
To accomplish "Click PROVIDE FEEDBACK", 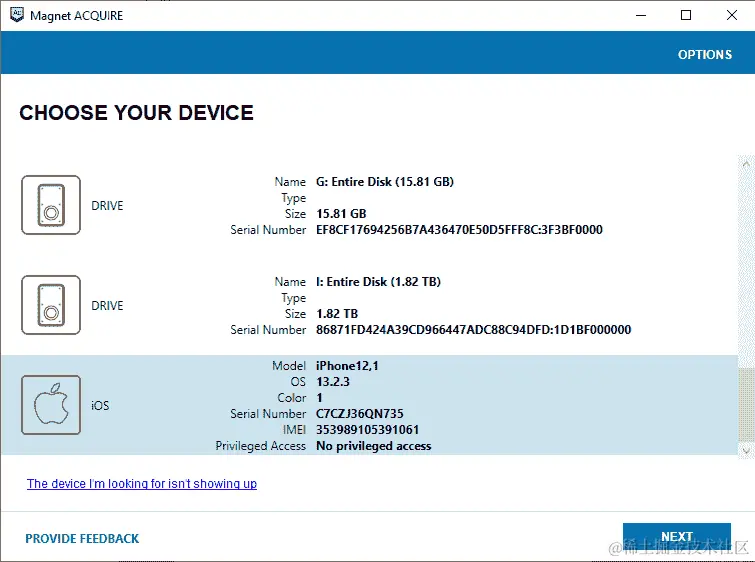I will click(82, 538).
